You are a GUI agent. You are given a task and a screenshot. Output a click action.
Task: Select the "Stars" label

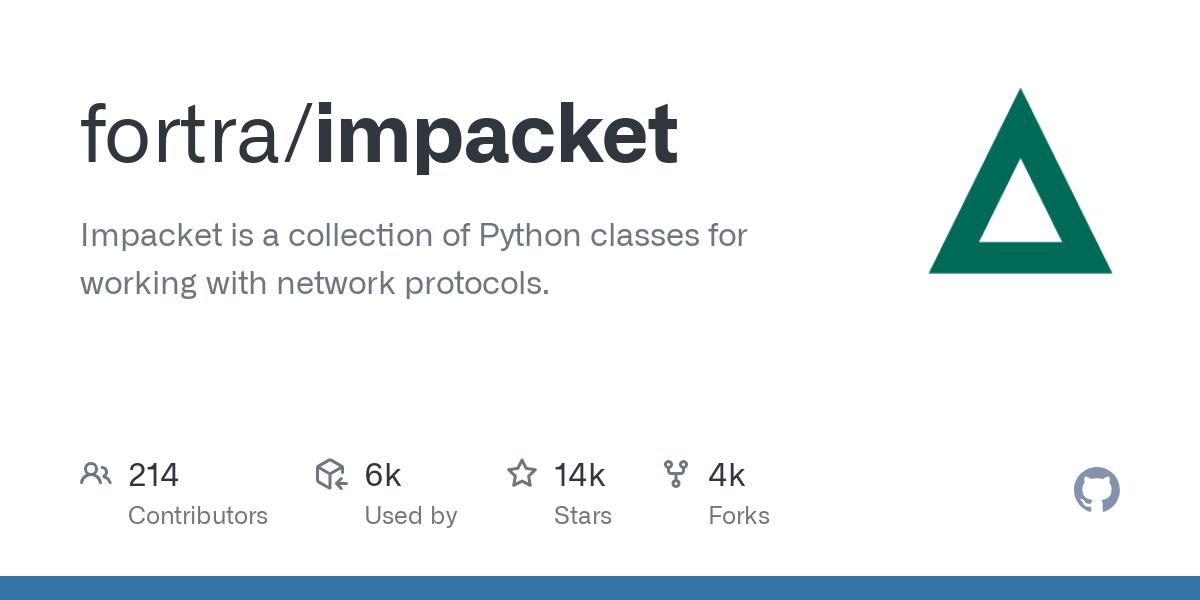tap(583, 516)
